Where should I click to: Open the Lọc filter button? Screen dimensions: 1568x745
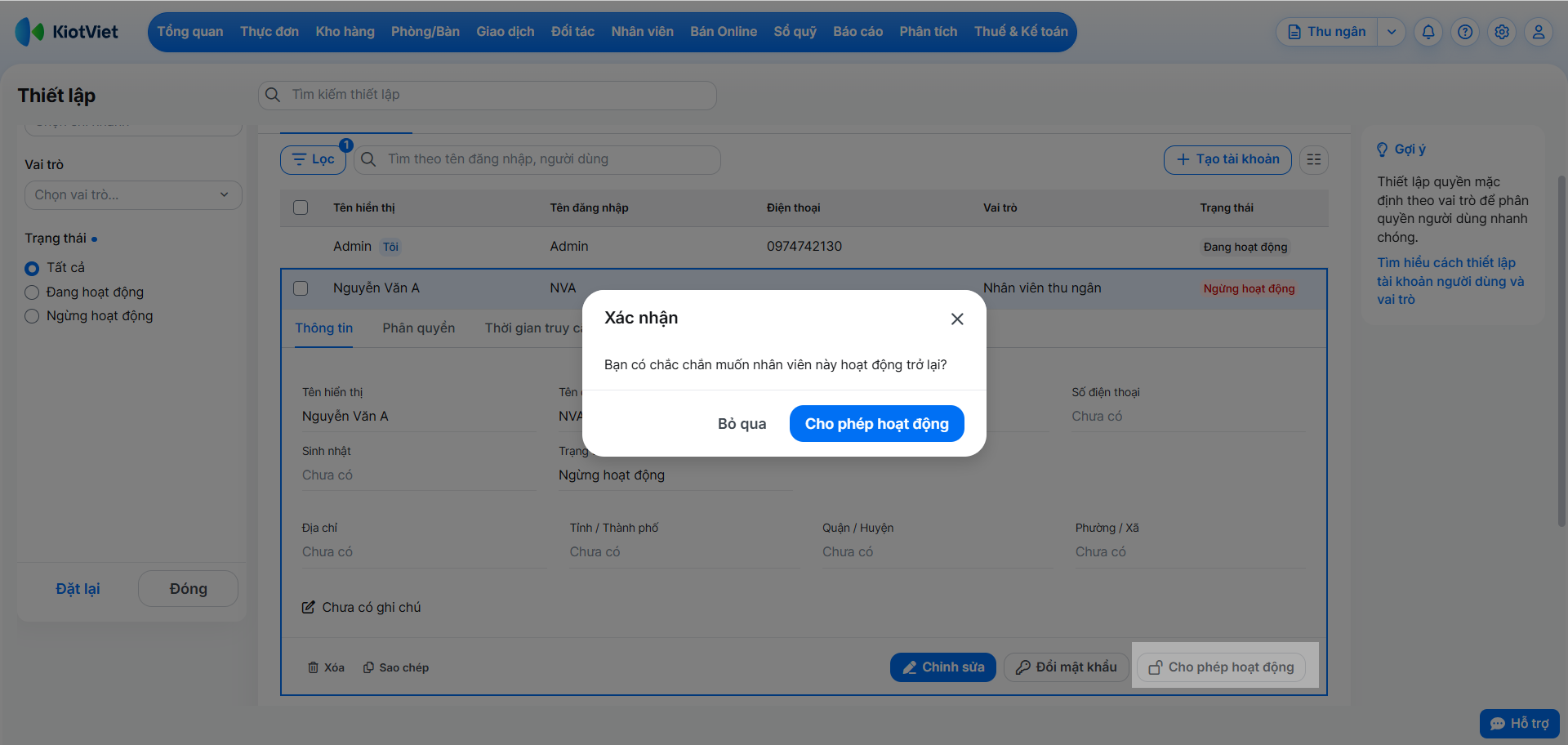(314, 159)
